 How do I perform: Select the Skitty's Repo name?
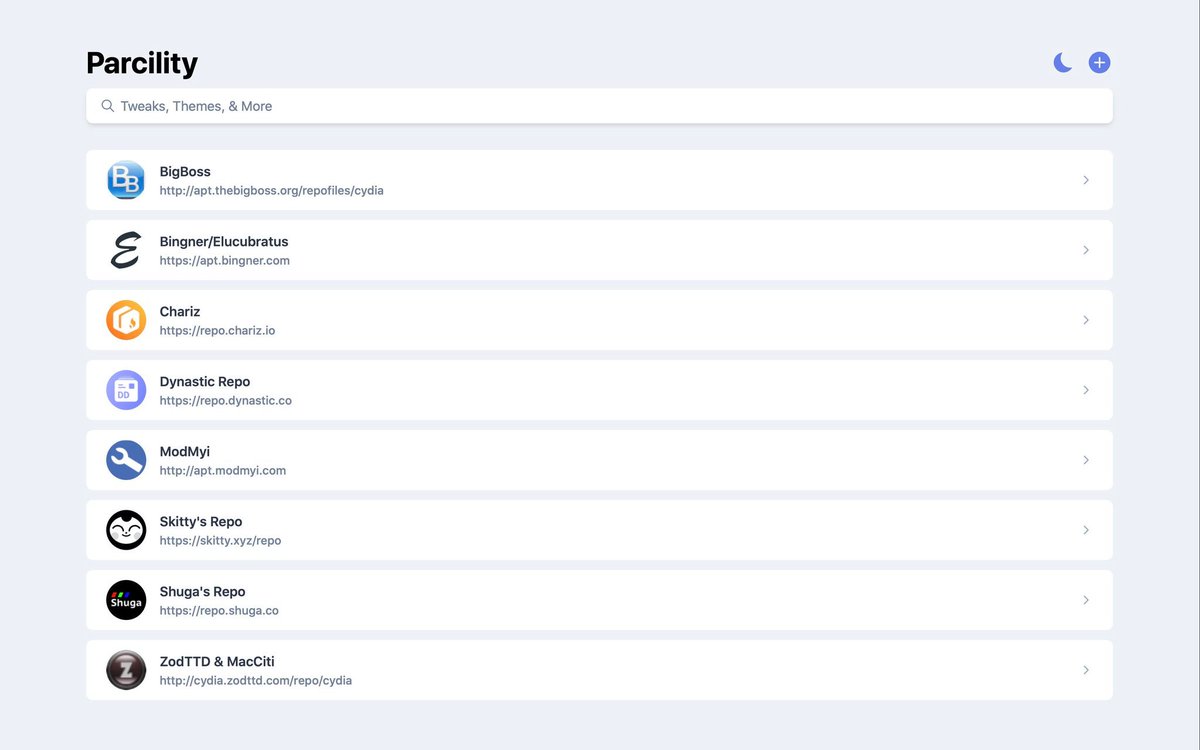(x=201, y=522)
